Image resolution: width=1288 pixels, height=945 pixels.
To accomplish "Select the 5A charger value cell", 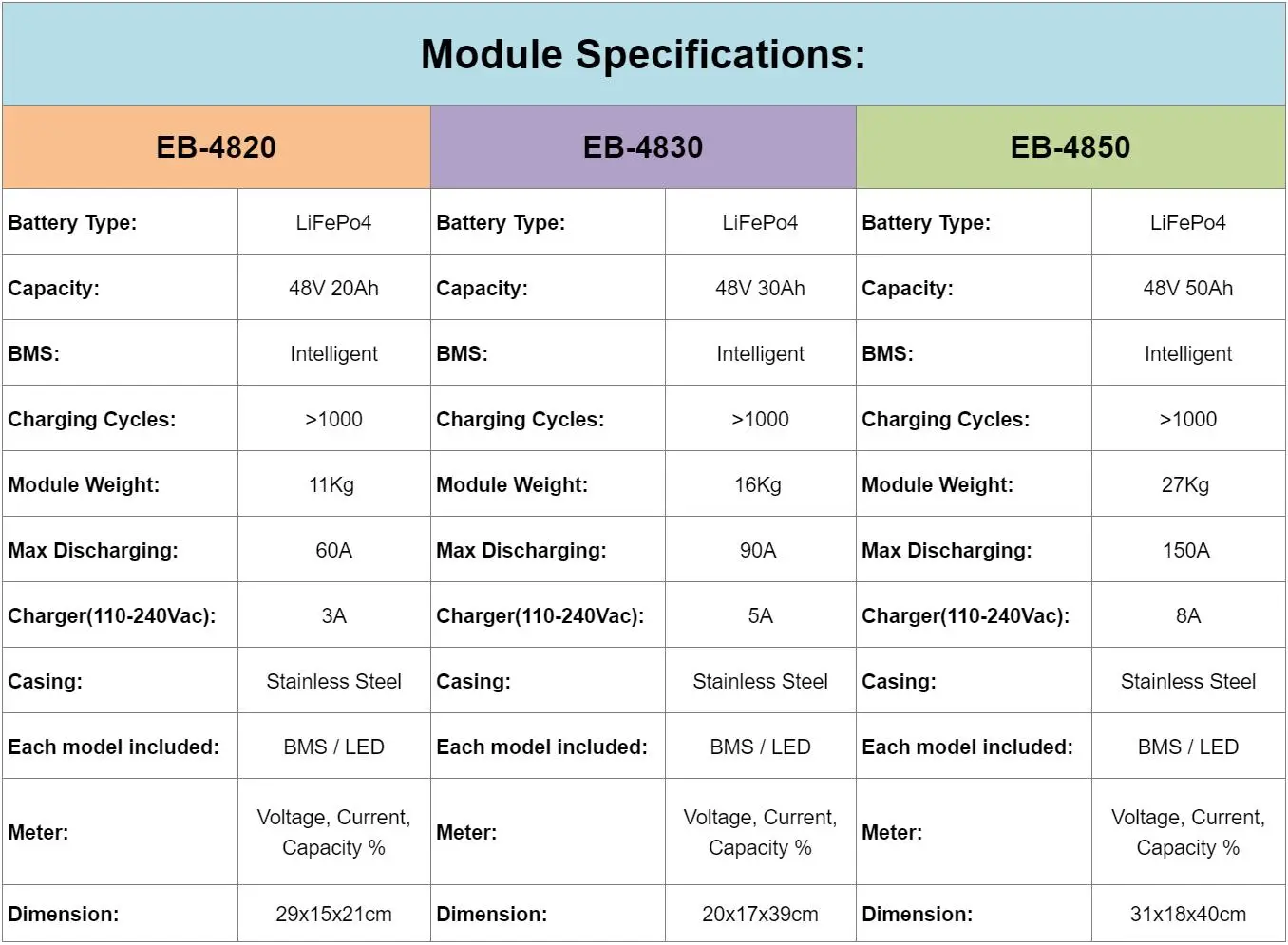I will [x=760, y=615].
